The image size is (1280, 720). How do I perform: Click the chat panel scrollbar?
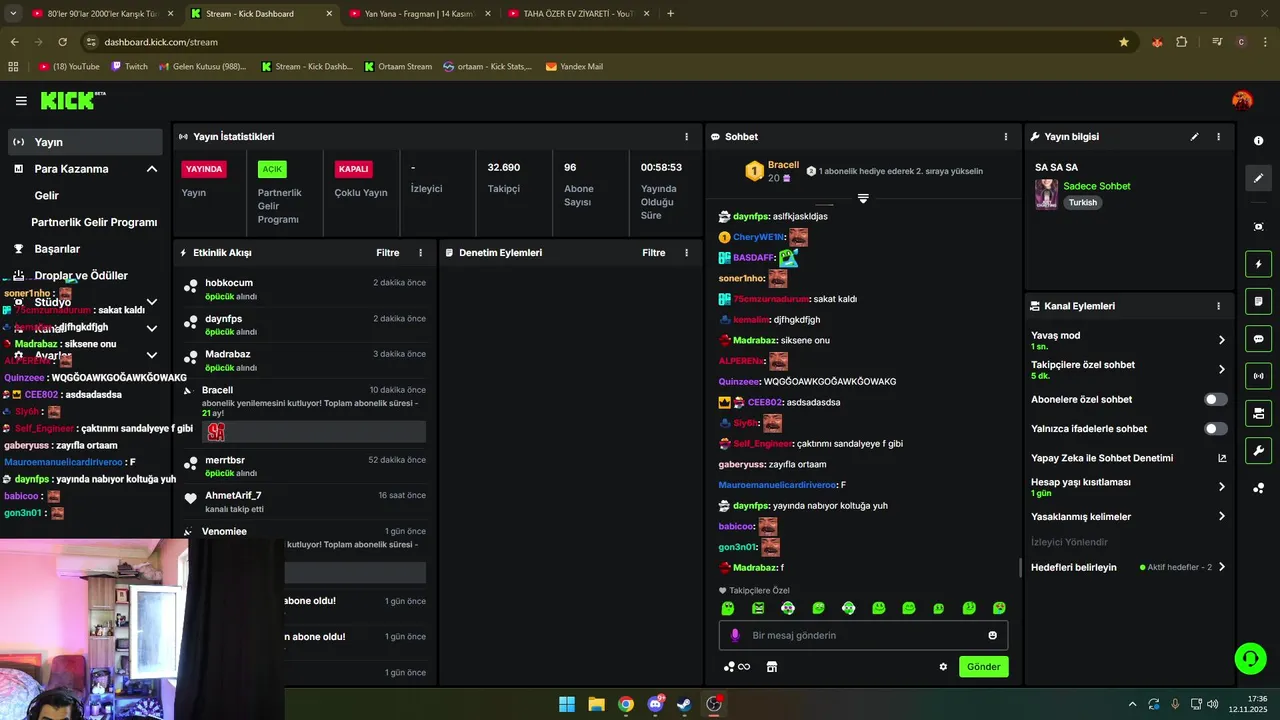pyautogui.click(x=1020, y=567)
